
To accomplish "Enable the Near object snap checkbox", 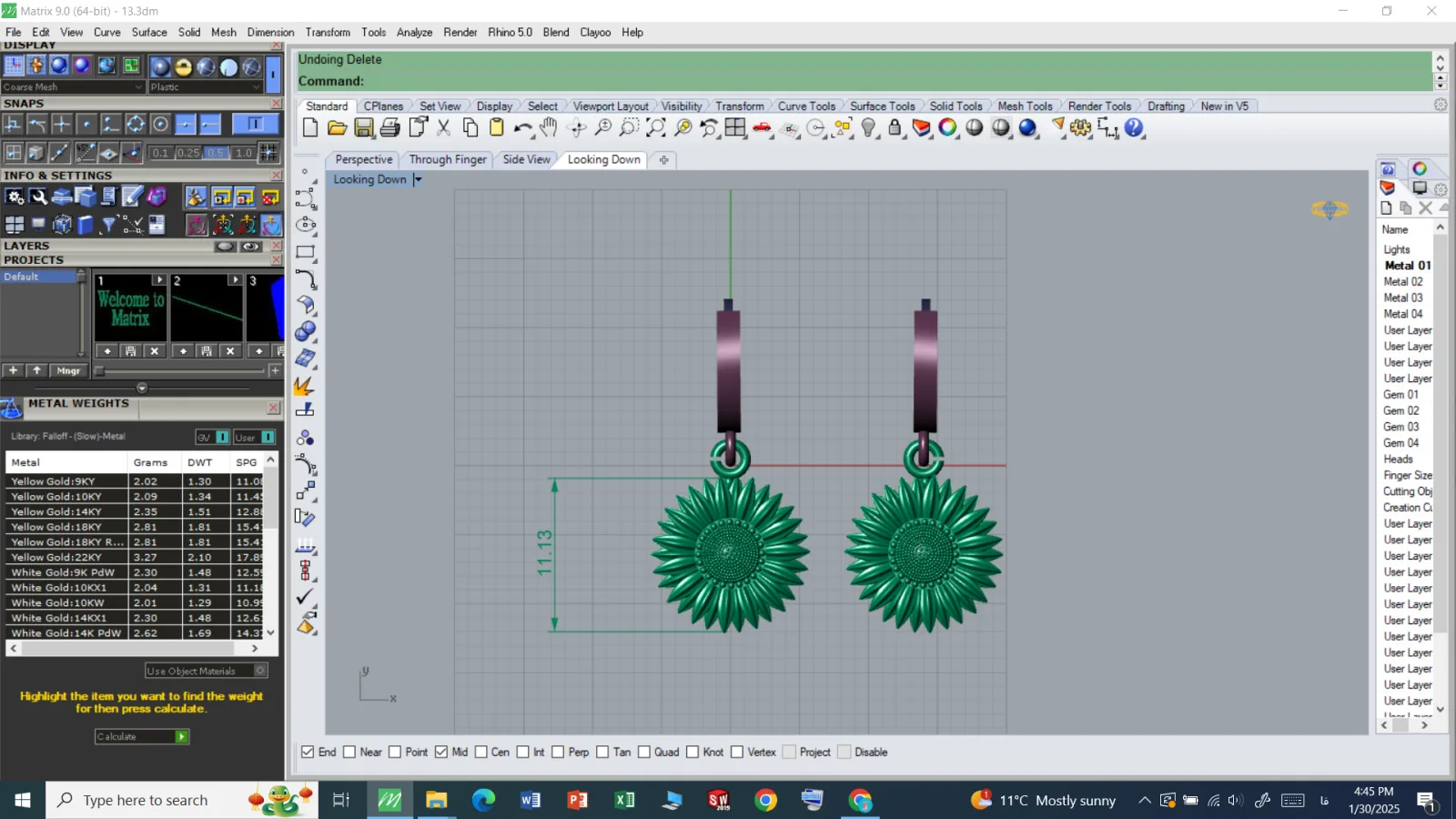I will pyautogui.click(x=349, y=752).
